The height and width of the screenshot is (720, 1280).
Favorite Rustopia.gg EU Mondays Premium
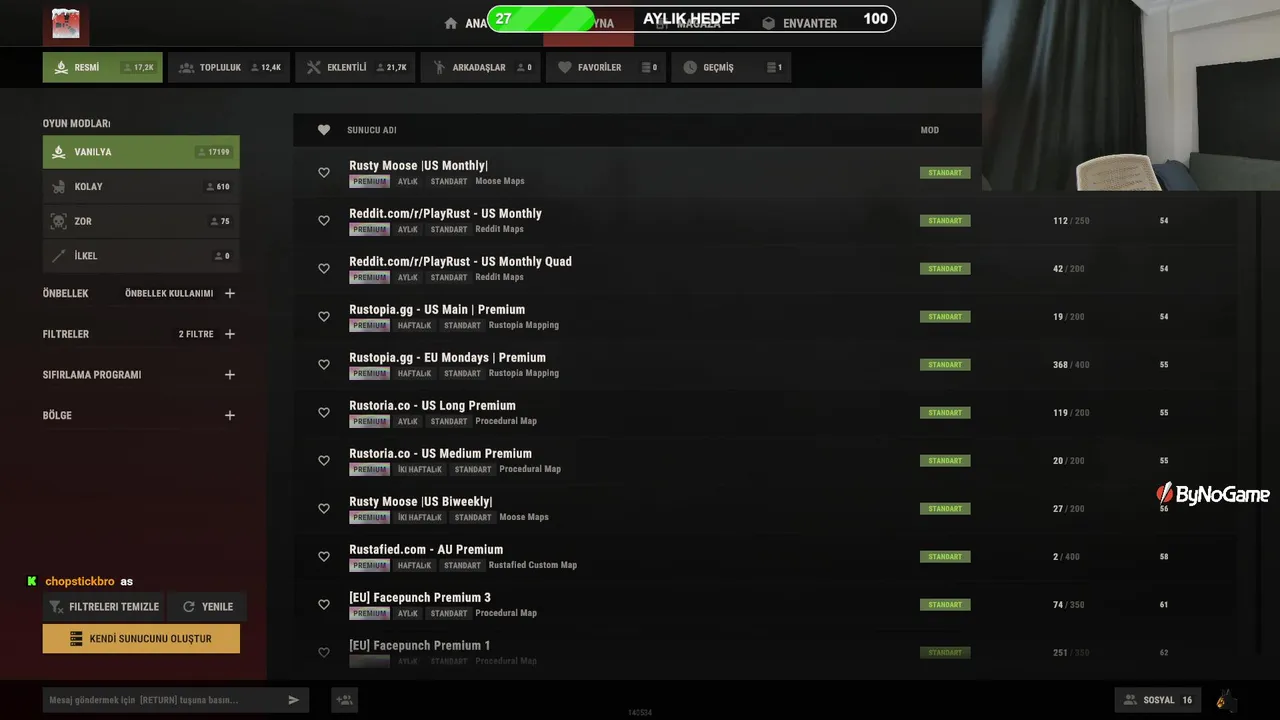(x=324, y=365)
